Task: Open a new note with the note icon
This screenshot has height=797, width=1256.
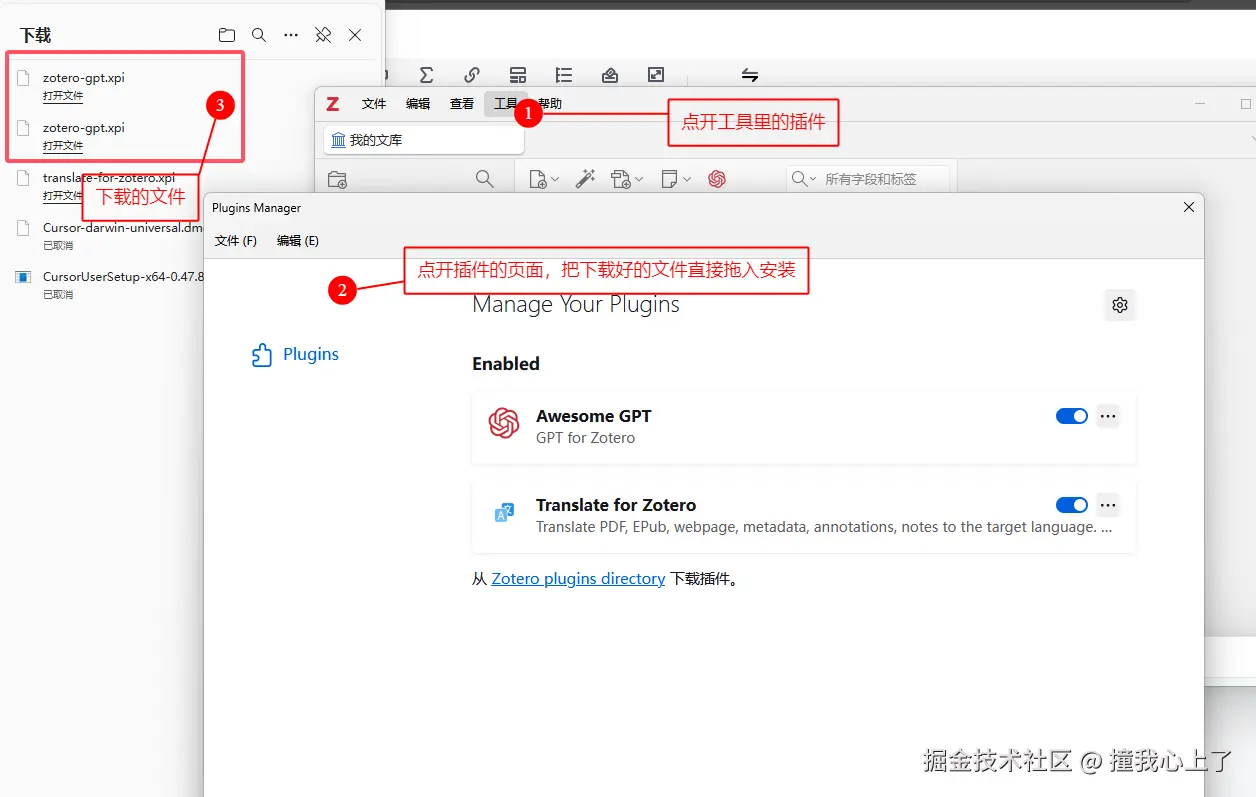Action: 671,178
